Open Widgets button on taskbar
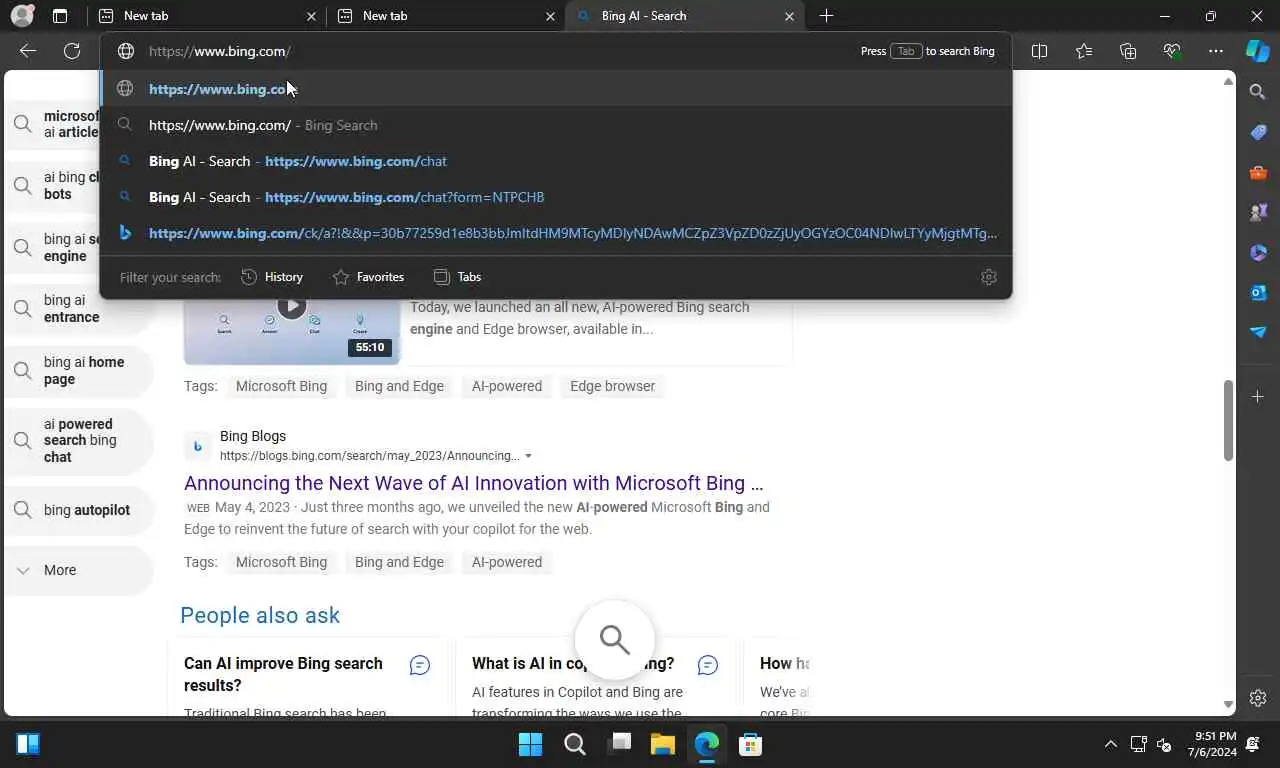 coord(28,744)
